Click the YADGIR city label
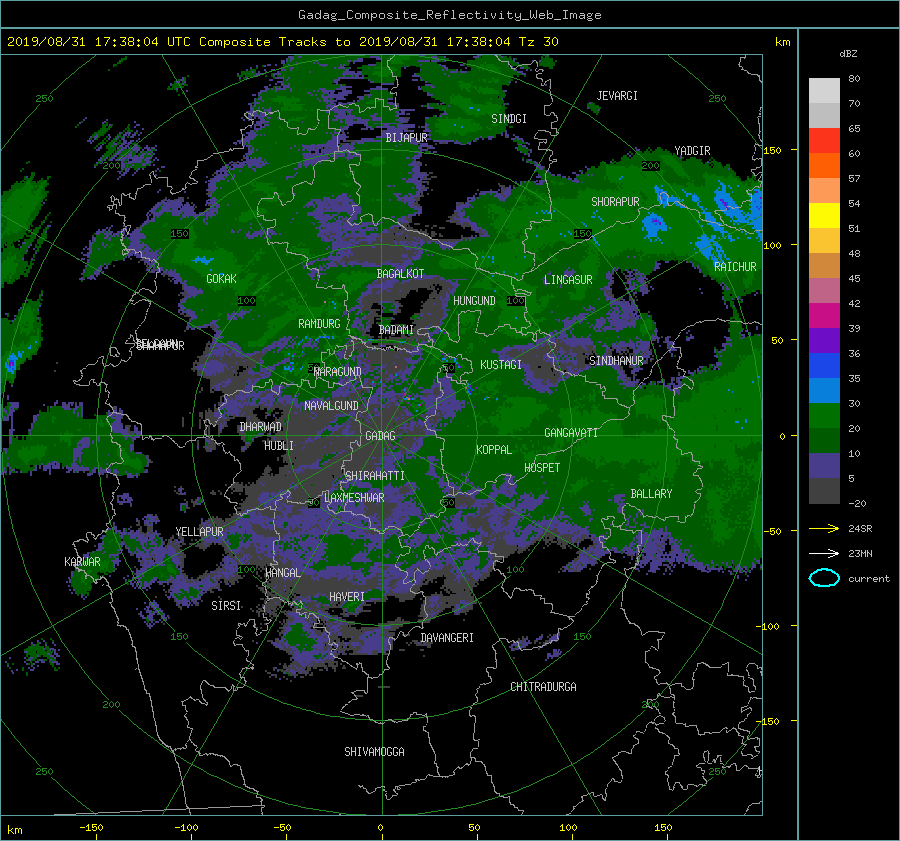Viewport: 900px width, 841px height. pos(692,151)
